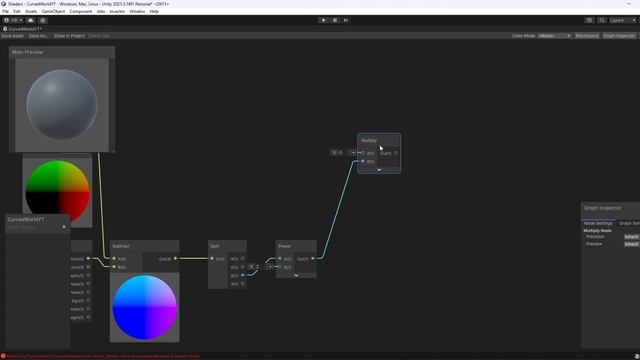Click Split node B output port

click(242, 275)
